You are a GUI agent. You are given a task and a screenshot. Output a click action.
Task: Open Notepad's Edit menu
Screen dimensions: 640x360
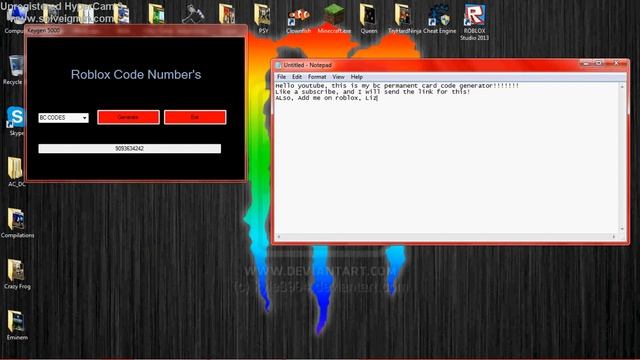[297, 77]
